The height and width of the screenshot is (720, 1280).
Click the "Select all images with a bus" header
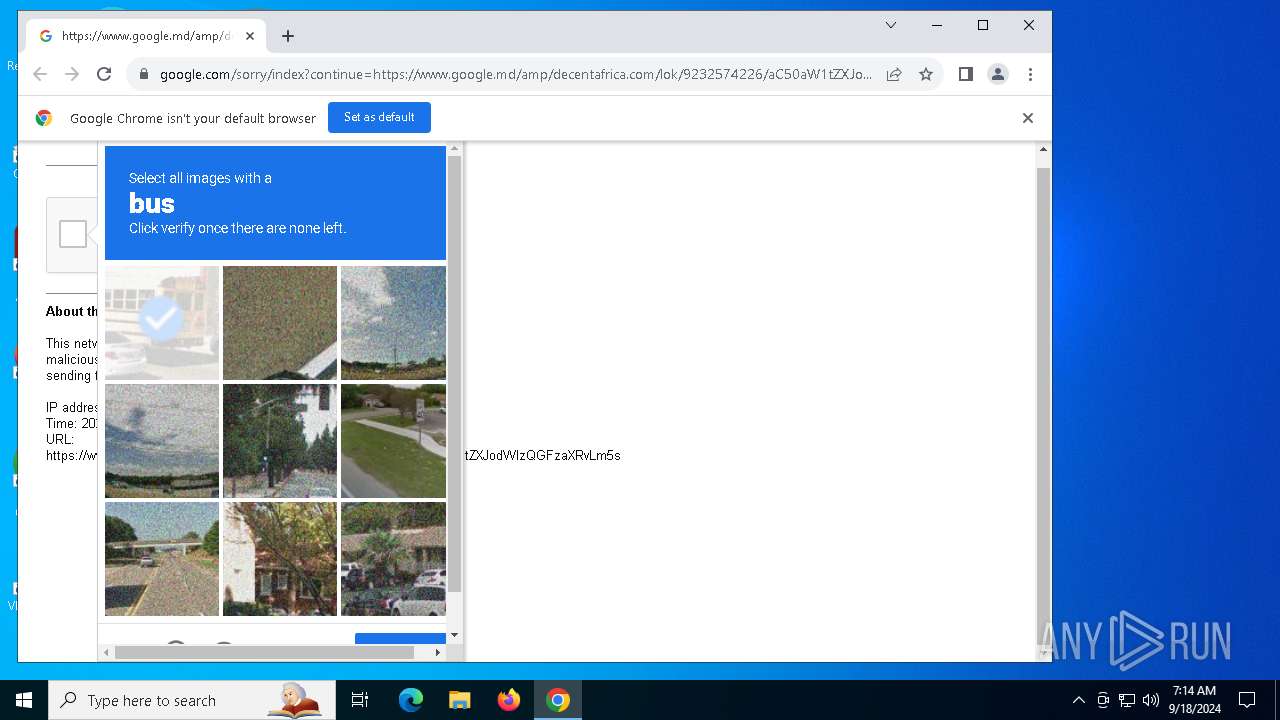(x=275, y=203)
